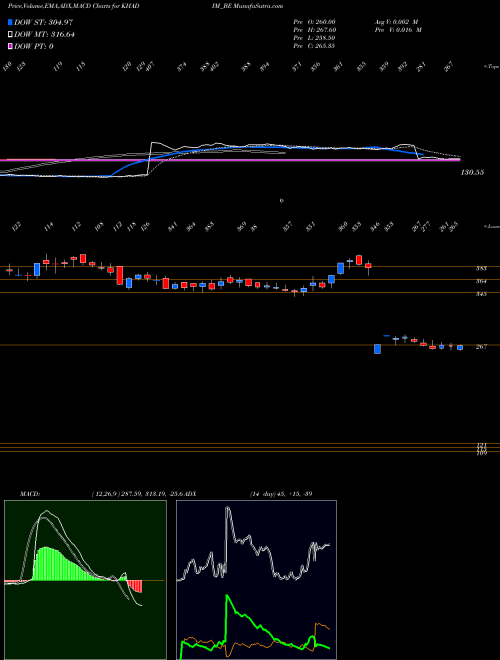Click the 364 price level label

click(481, 281)
